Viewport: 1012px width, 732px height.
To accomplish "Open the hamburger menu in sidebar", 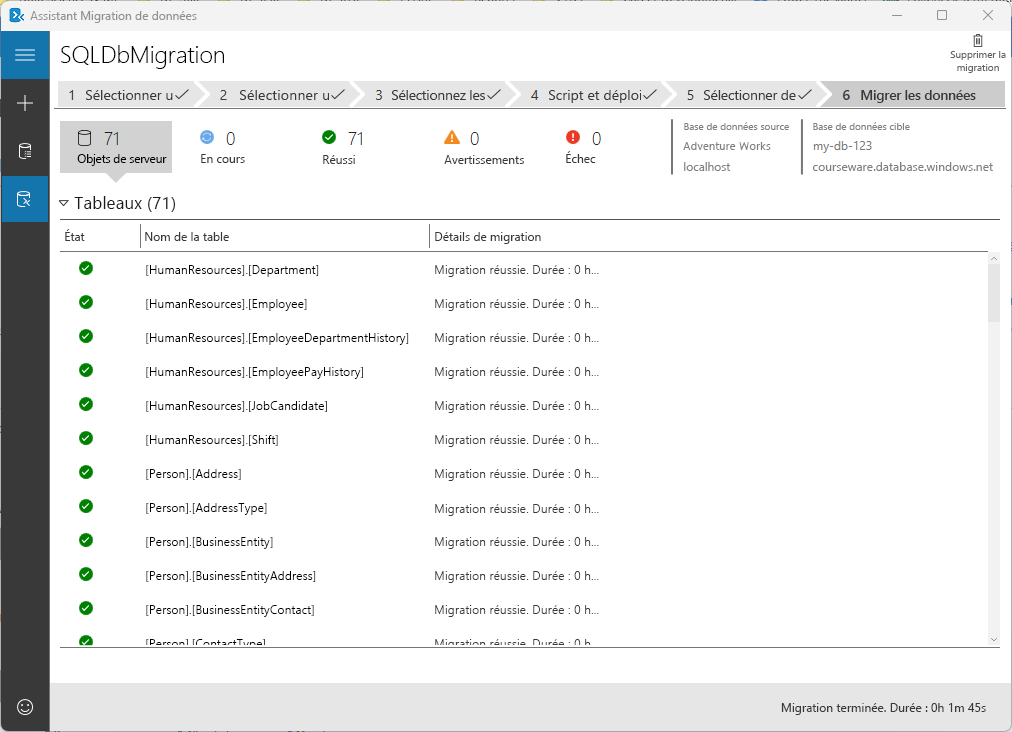I will [x=25, y=55].
